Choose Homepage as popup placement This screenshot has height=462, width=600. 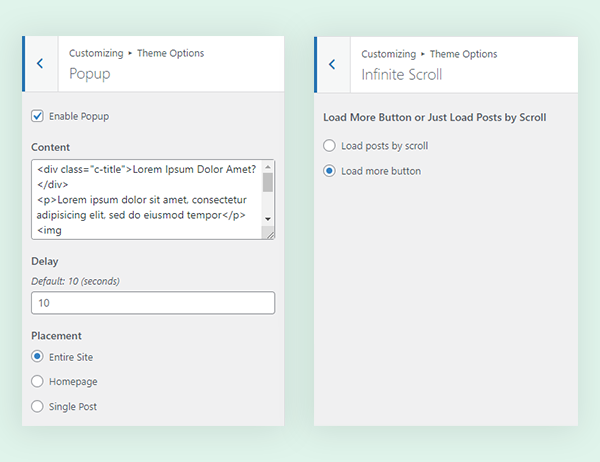coord(38,381)
